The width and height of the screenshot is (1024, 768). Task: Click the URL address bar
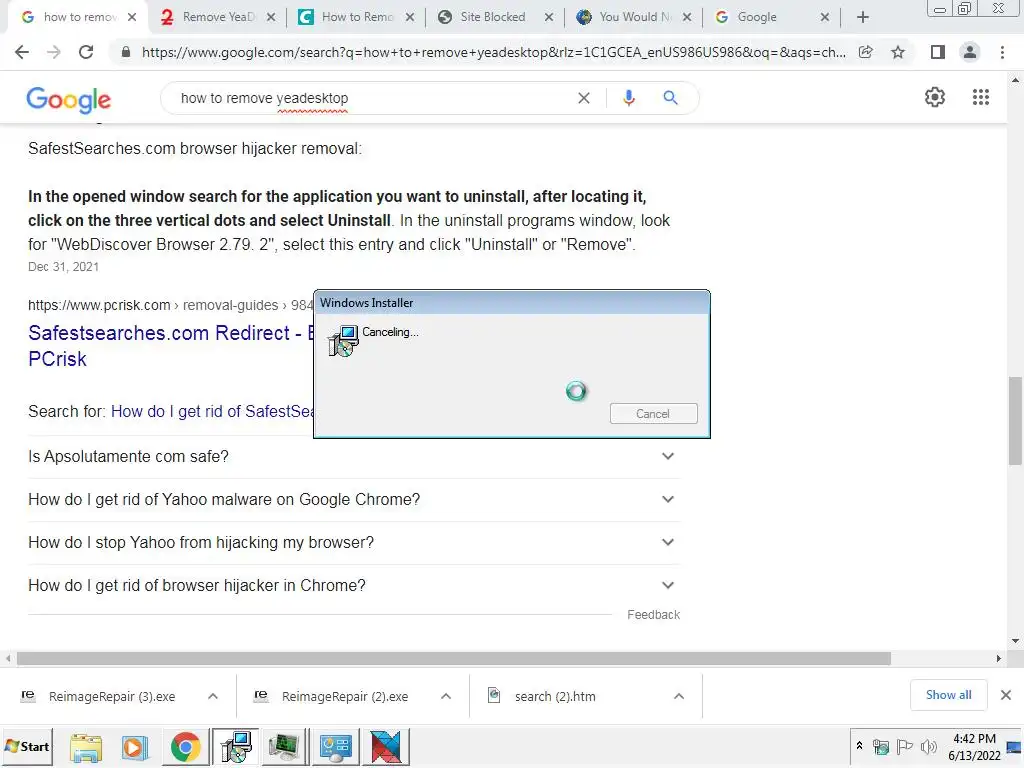[493, 52]
